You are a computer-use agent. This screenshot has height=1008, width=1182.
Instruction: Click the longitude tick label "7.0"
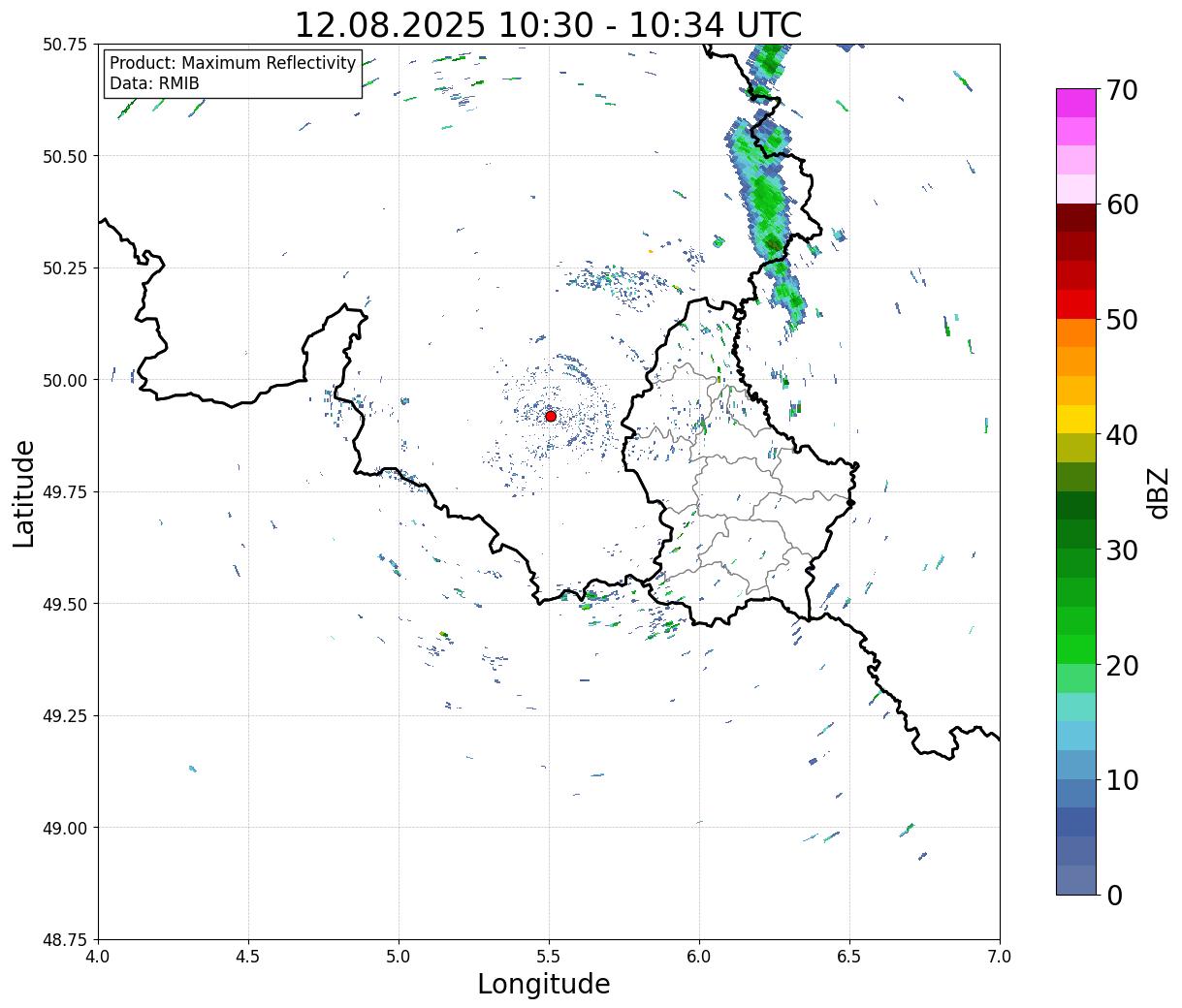[x=1000, y=957]
